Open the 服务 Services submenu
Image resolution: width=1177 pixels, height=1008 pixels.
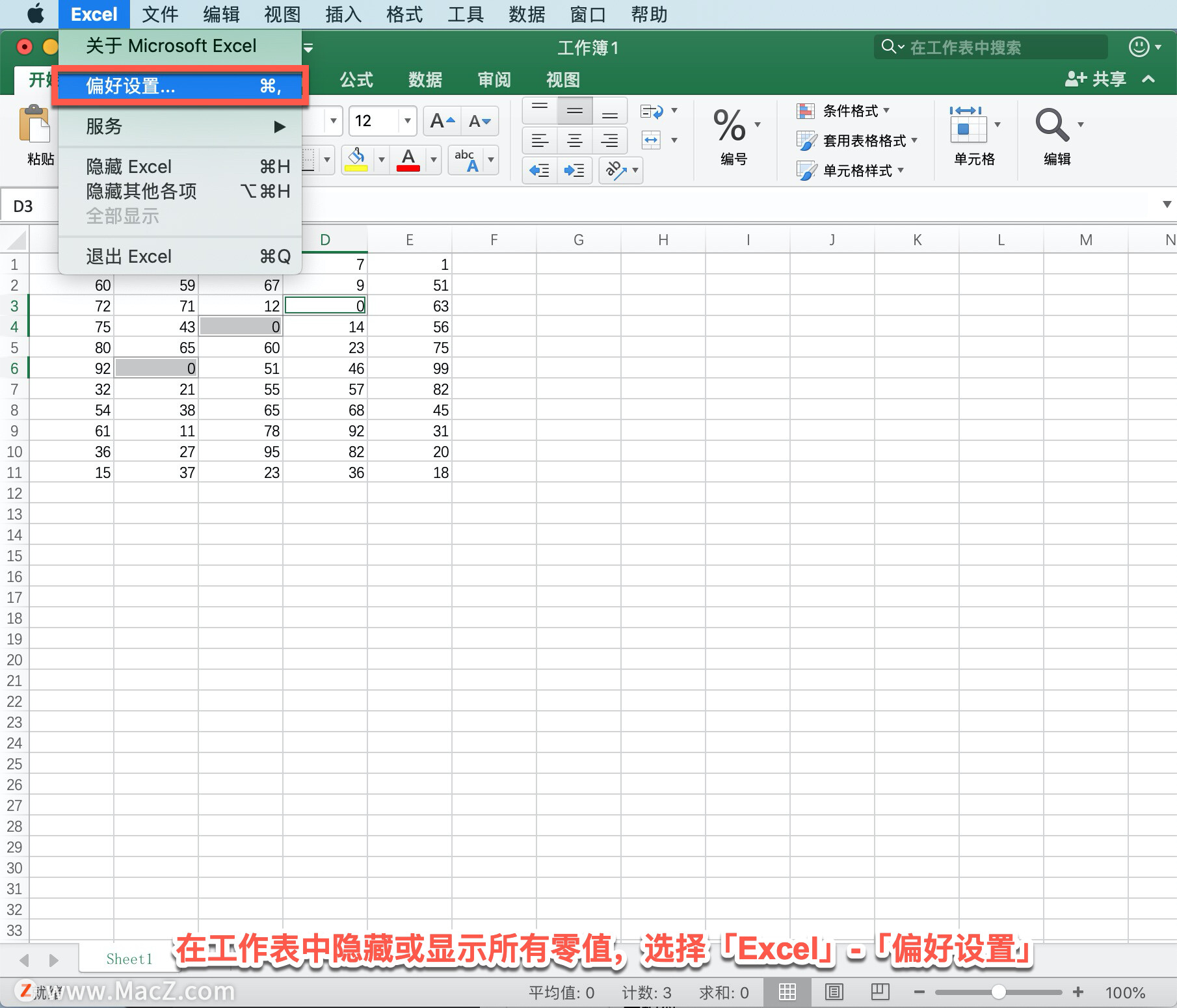(180, 126)
